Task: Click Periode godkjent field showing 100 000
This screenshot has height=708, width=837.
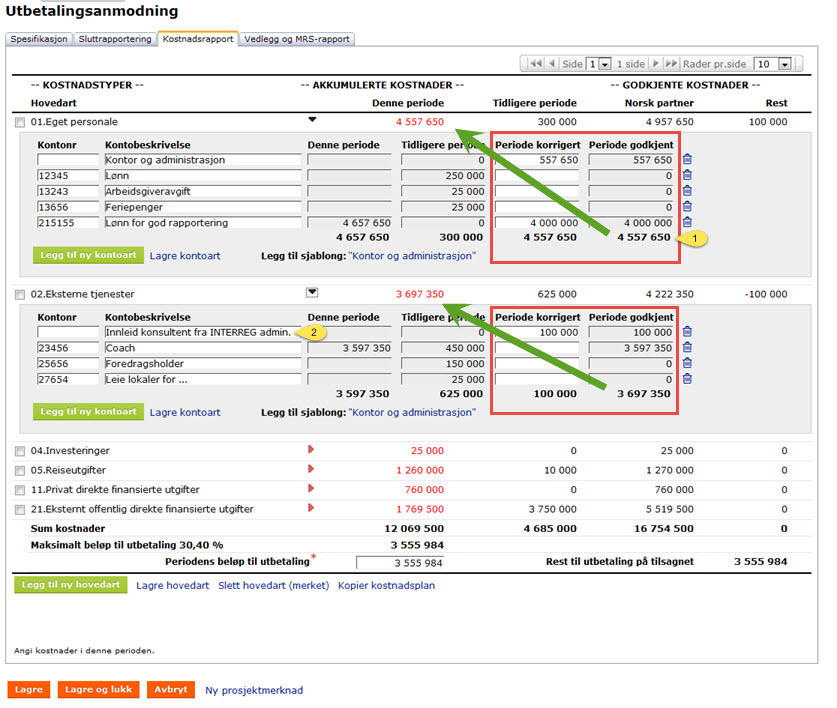Action: (x=631, y=332)
